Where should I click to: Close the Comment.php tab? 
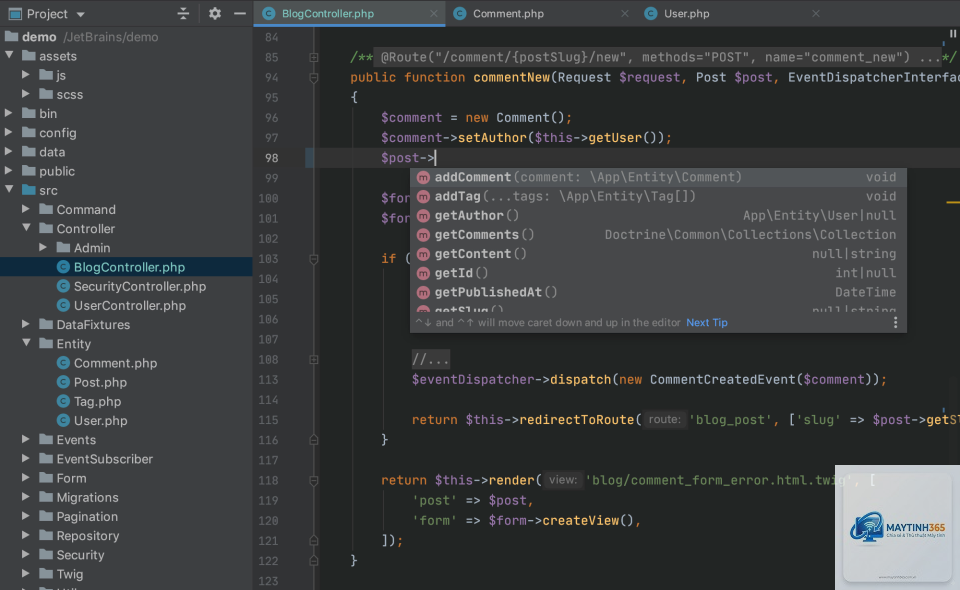click(x=624, y=13)
